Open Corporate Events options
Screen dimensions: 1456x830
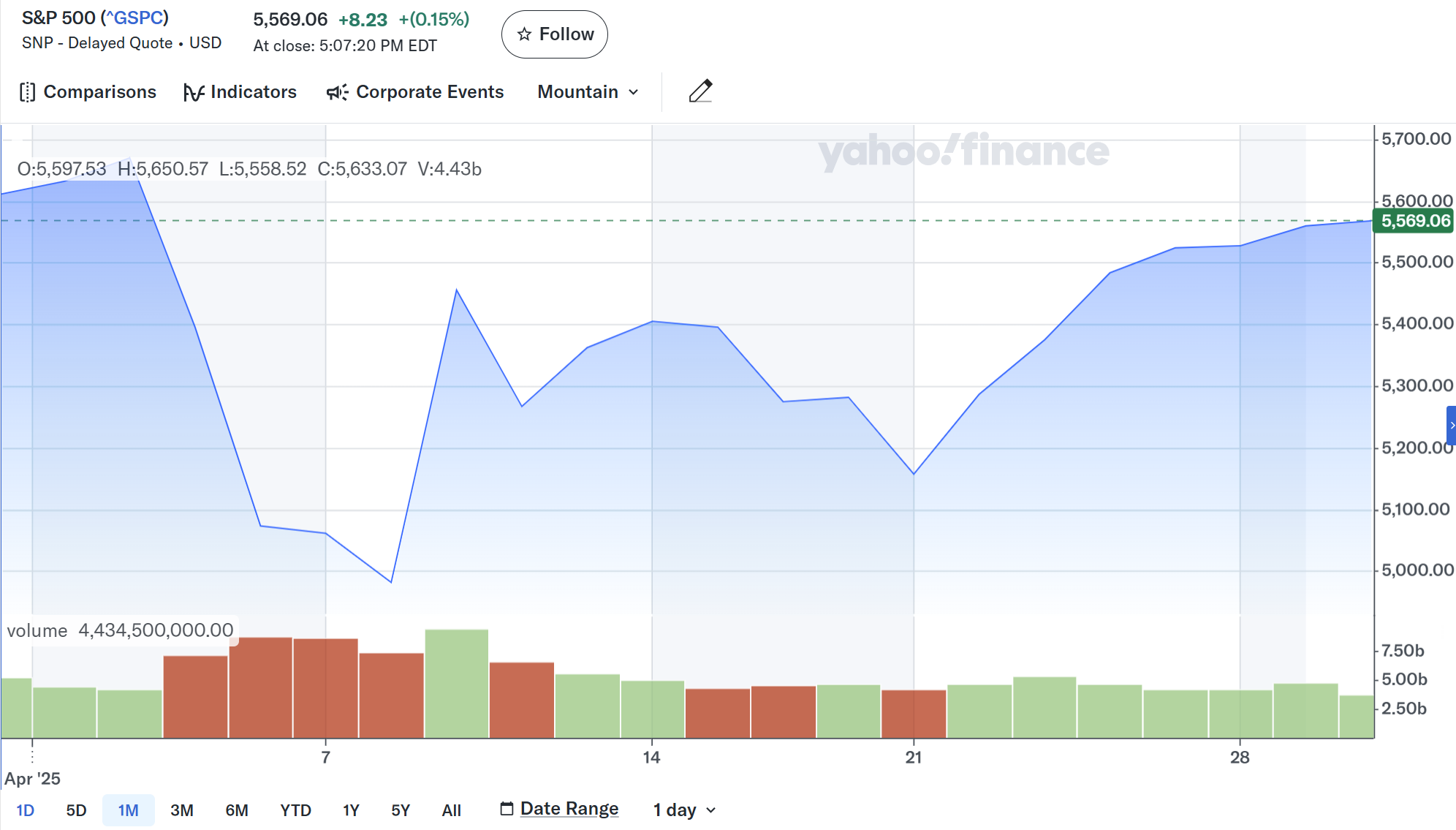point(415,92)
